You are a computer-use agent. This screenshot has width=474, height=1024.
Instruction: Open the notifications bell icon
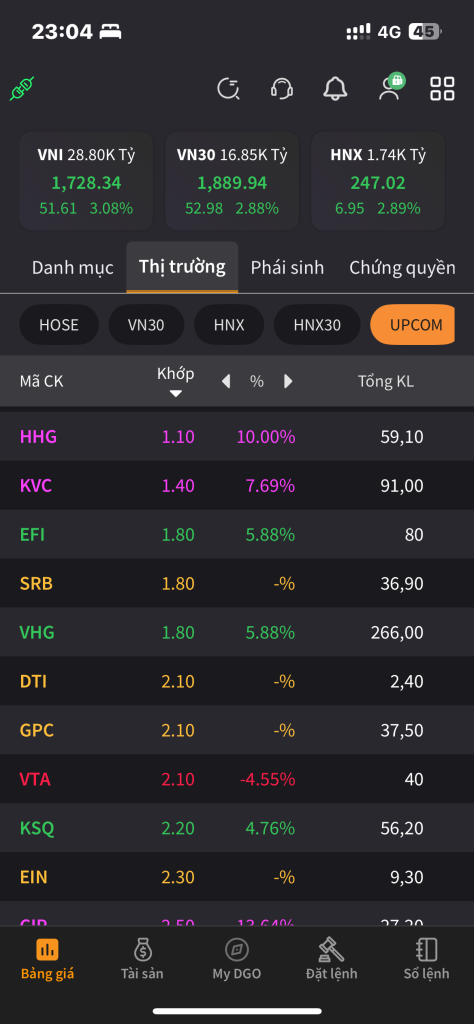tap(335, 88)
